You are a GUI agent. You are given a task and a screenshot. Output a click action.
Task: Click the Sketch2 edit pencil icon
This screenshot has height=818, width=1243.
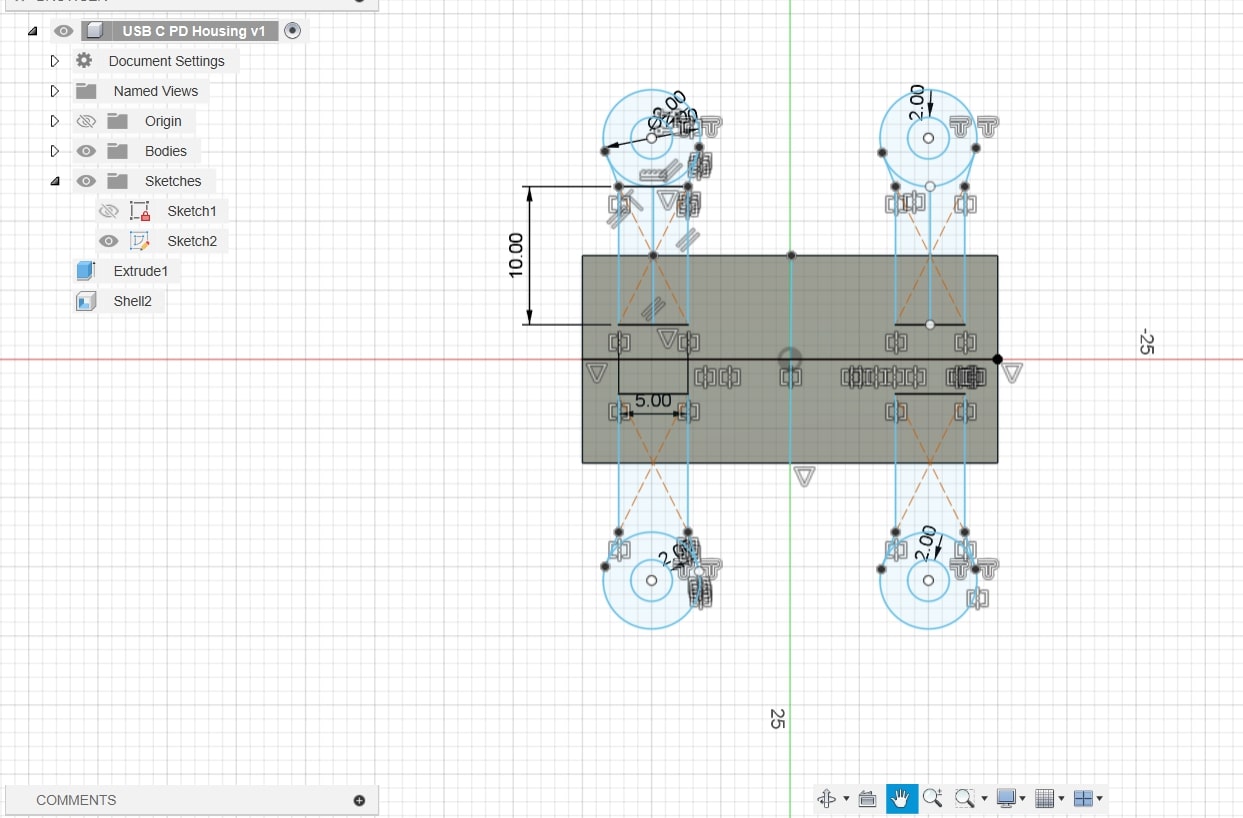[x=140, y=241]
